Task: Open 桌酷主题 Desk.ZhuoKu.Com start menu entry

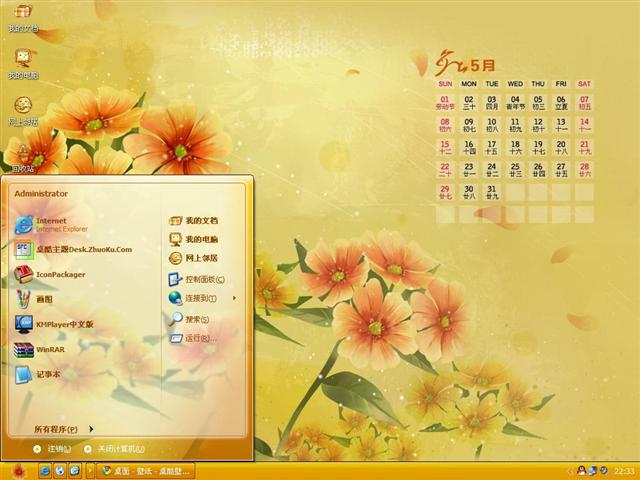Action: [73, 249]
